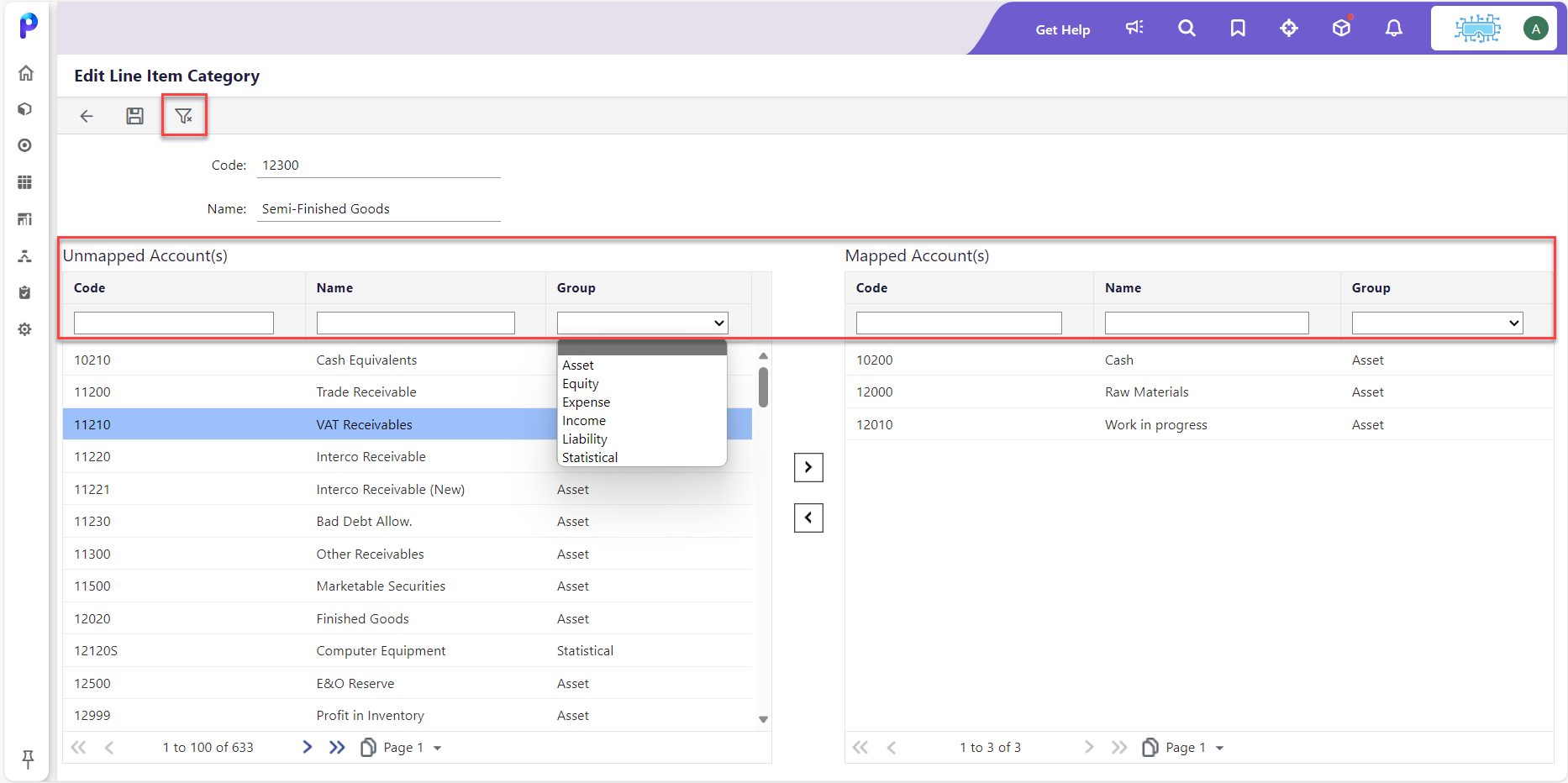Jump to last page of unmapped accounts
1568x783 pixels.
click(337, 747)
